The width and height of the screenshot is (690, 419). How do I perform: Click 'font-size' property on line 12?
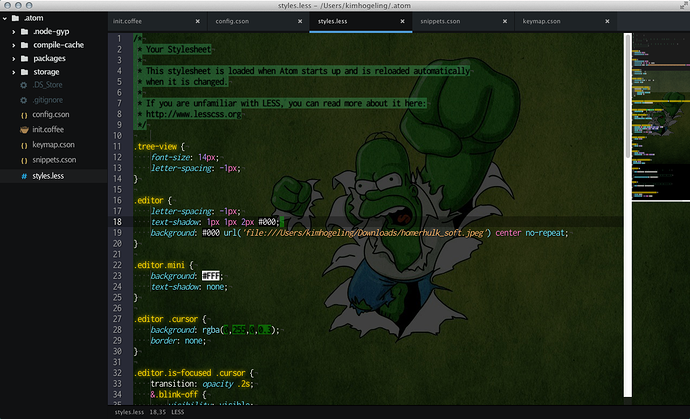(x=171, y=158)
